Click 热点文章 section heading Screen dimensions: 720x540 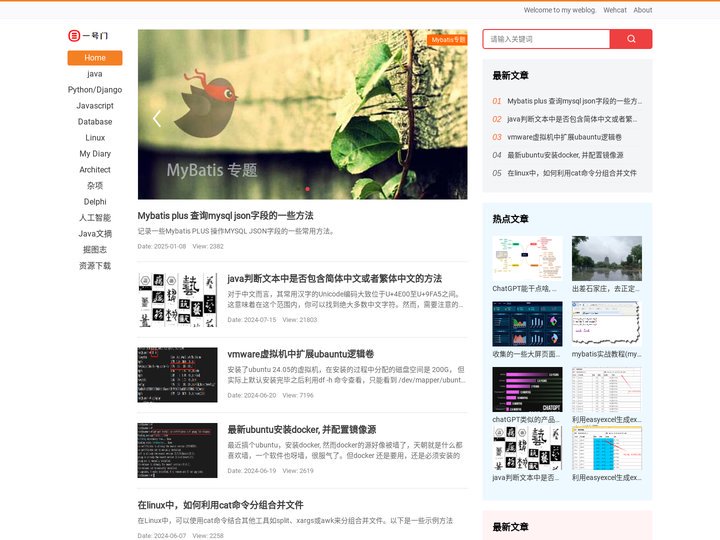(510, 219)
